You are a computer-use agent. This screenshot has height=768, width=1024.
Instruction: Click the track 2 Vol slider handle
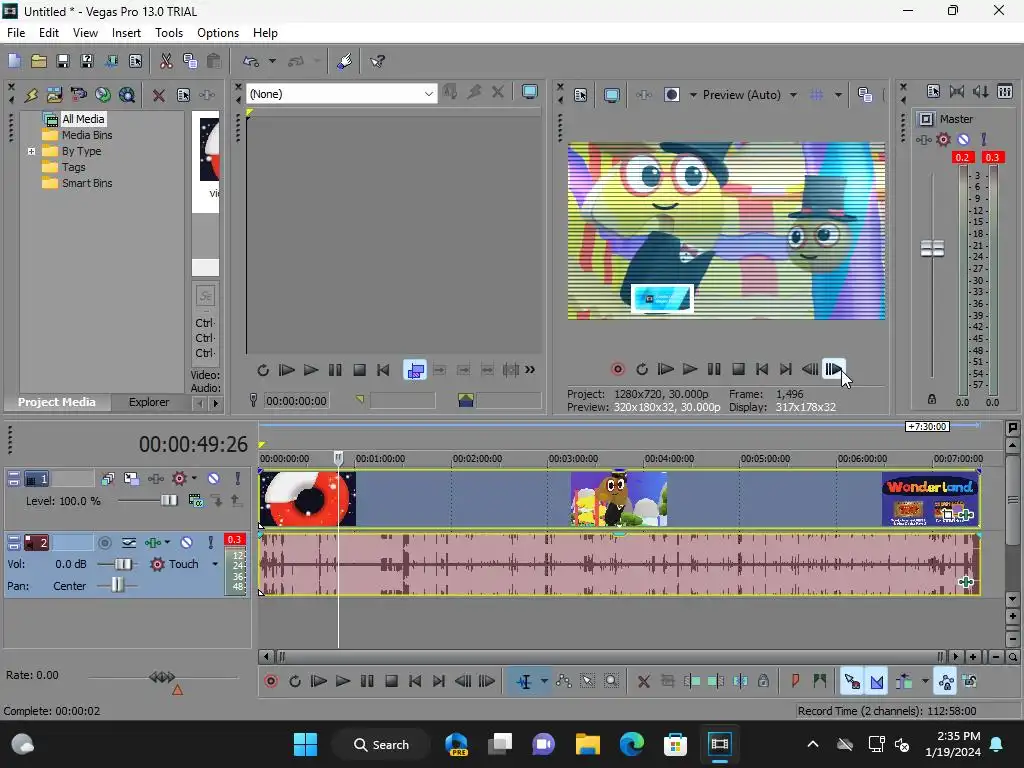coord(122,564)
